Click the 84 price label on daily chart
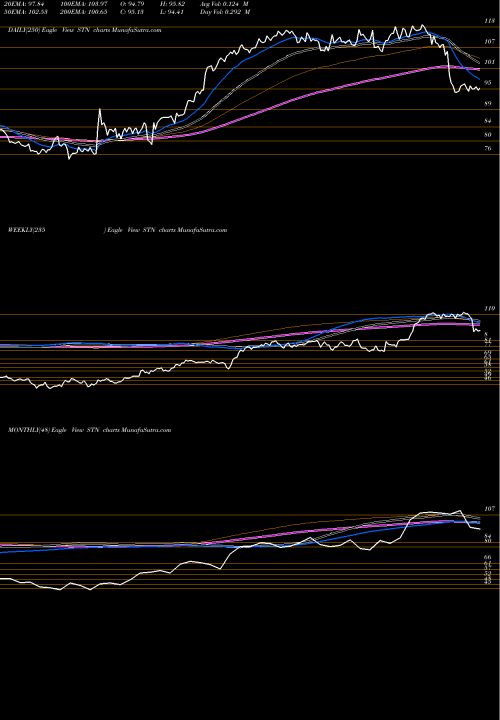The width and height of the screenshot is (500, 720). coord(489,121)
